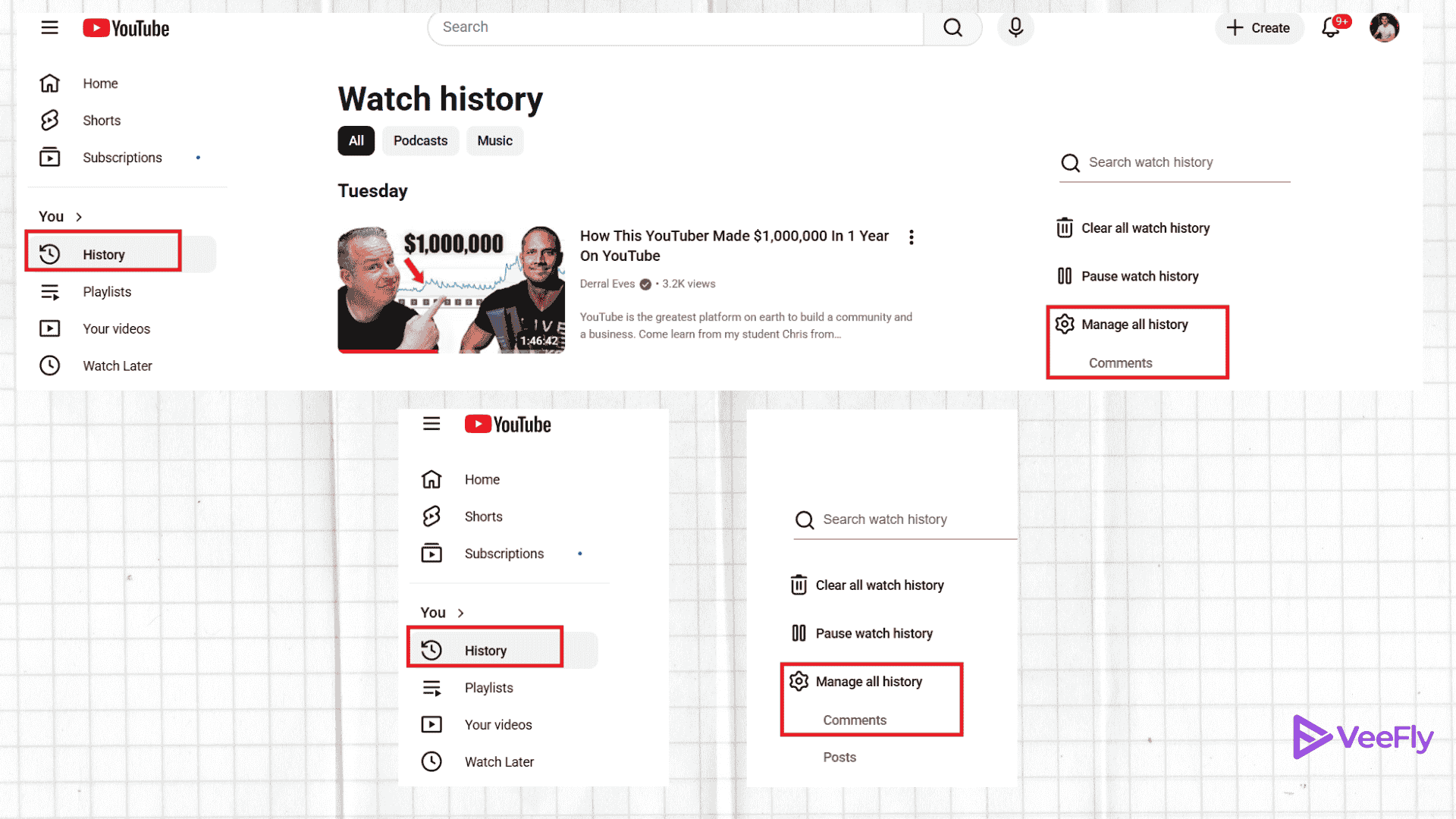The width and height of the screenshot is (1456, 819).
Task: Expand the Manage all history options
Action: tap(1134, 324)
